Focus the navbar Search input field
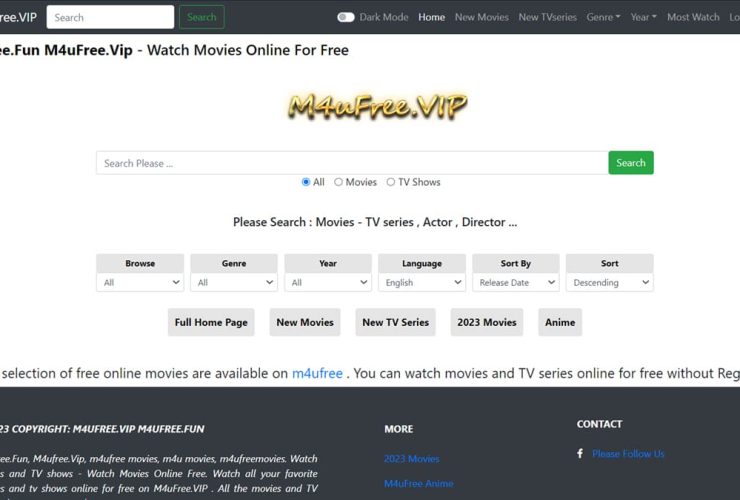 click(x=110, y=17)
